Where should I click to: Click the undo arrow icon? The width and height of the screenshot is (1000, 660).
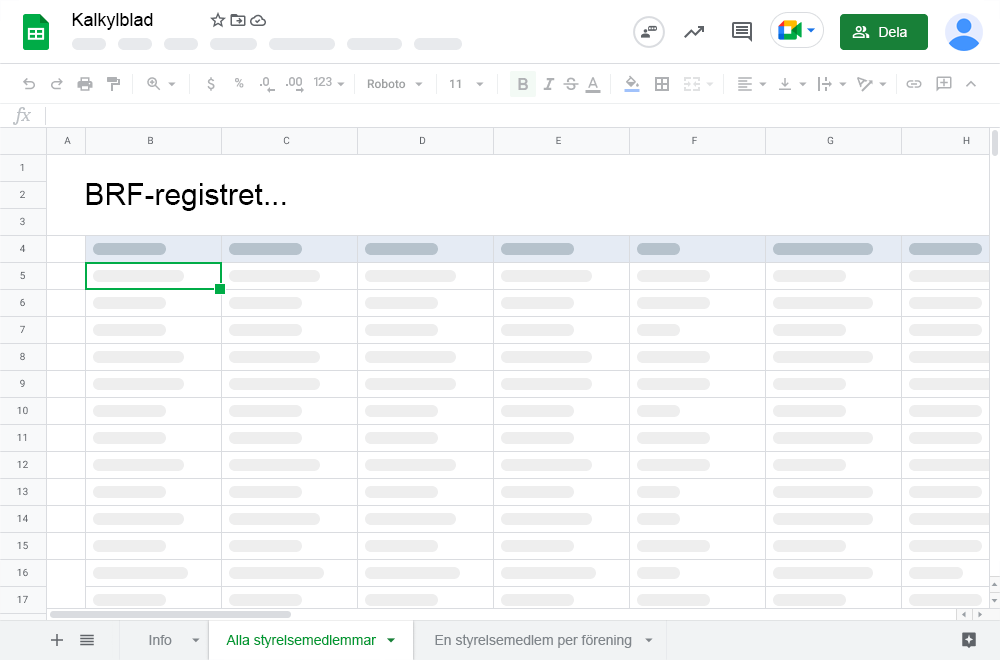click(29, 84)
